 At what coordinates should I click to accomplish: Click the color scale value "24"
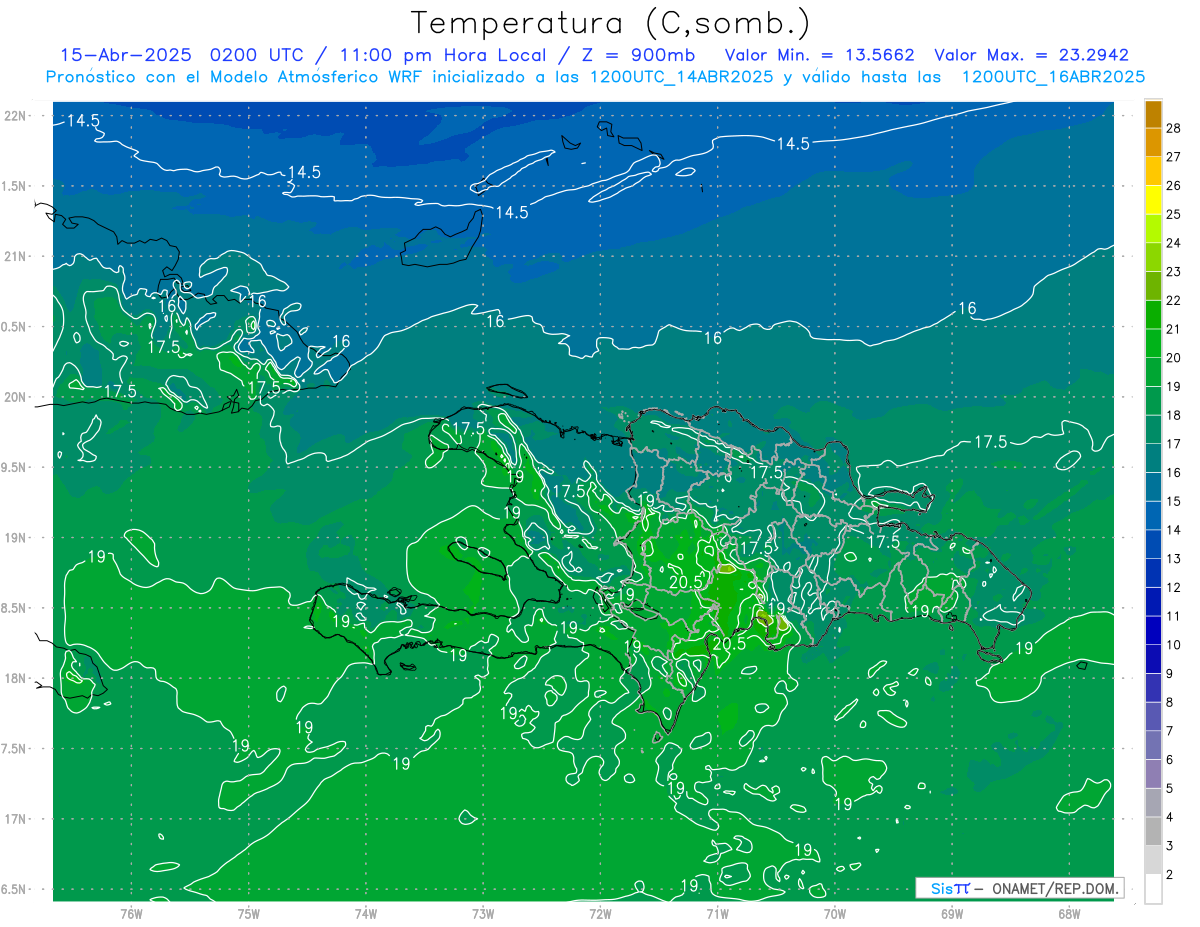tap(1174, 243)
